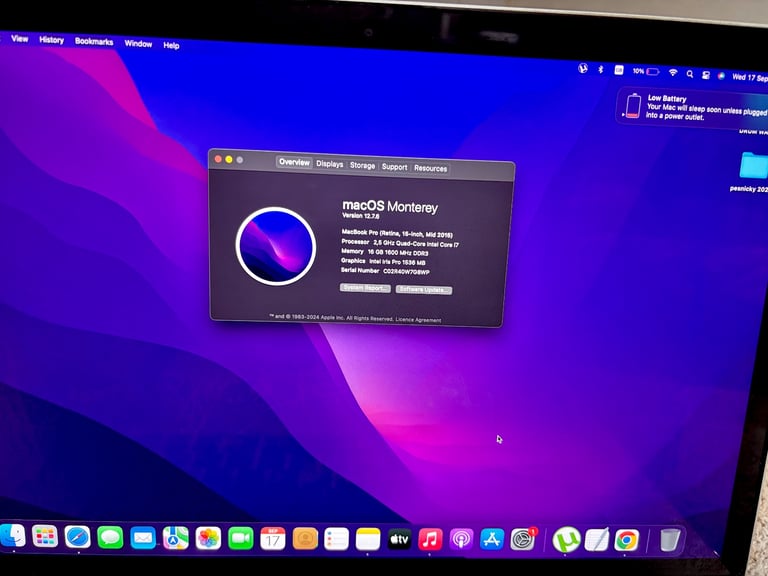
Task: Click the Processor 2,5 GHz Quad-Core line
Action: (x=400, y=243)
